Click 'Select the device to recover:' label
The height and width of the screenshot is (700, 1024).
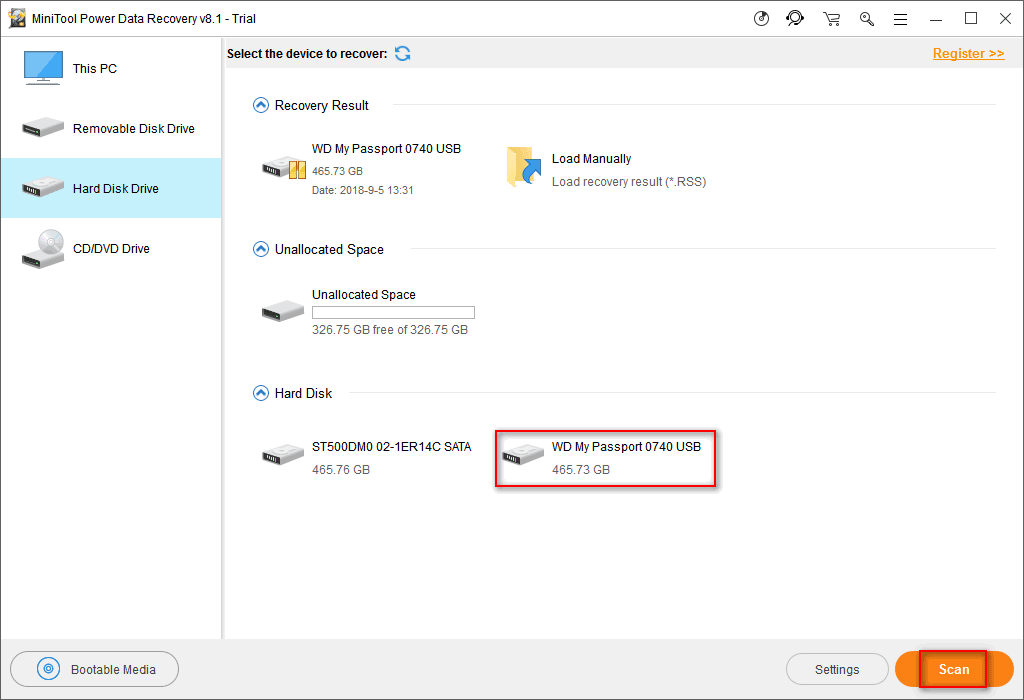307,54
